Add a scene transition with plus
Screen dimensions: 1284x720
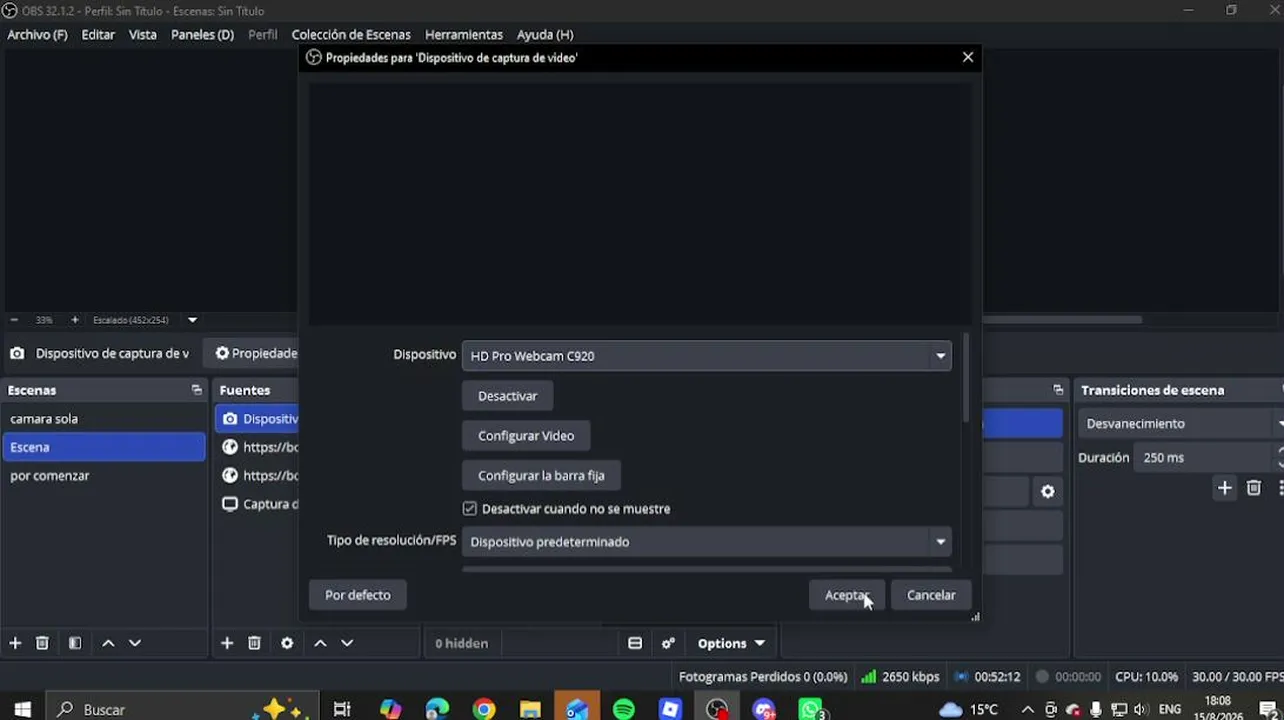1224,488
